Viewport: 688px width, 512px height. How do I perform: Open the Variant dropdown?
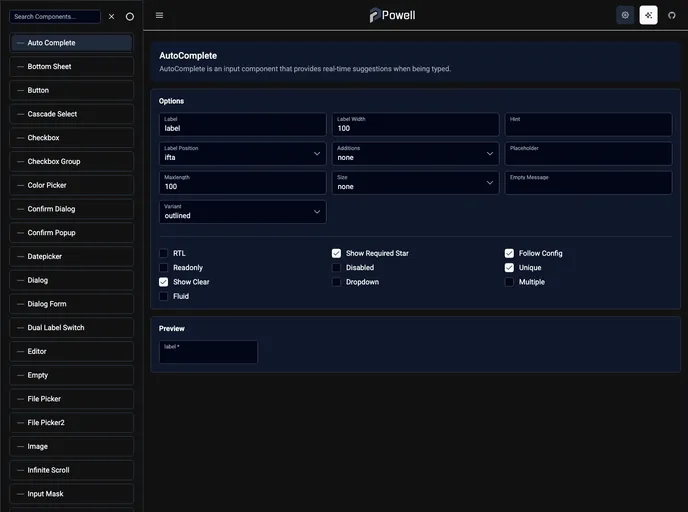point(243,212)
